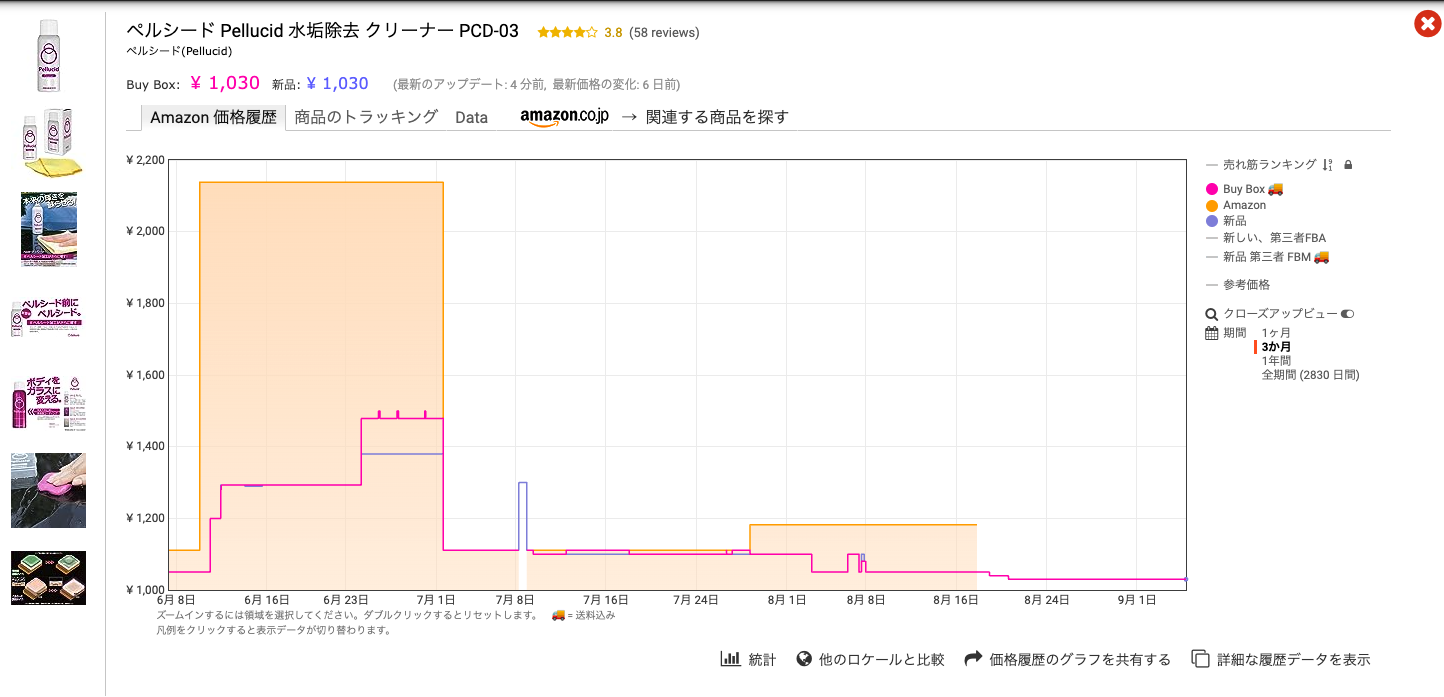Click the 新品 purple color dot
1444x697 pixels.
pos(1212,221)
